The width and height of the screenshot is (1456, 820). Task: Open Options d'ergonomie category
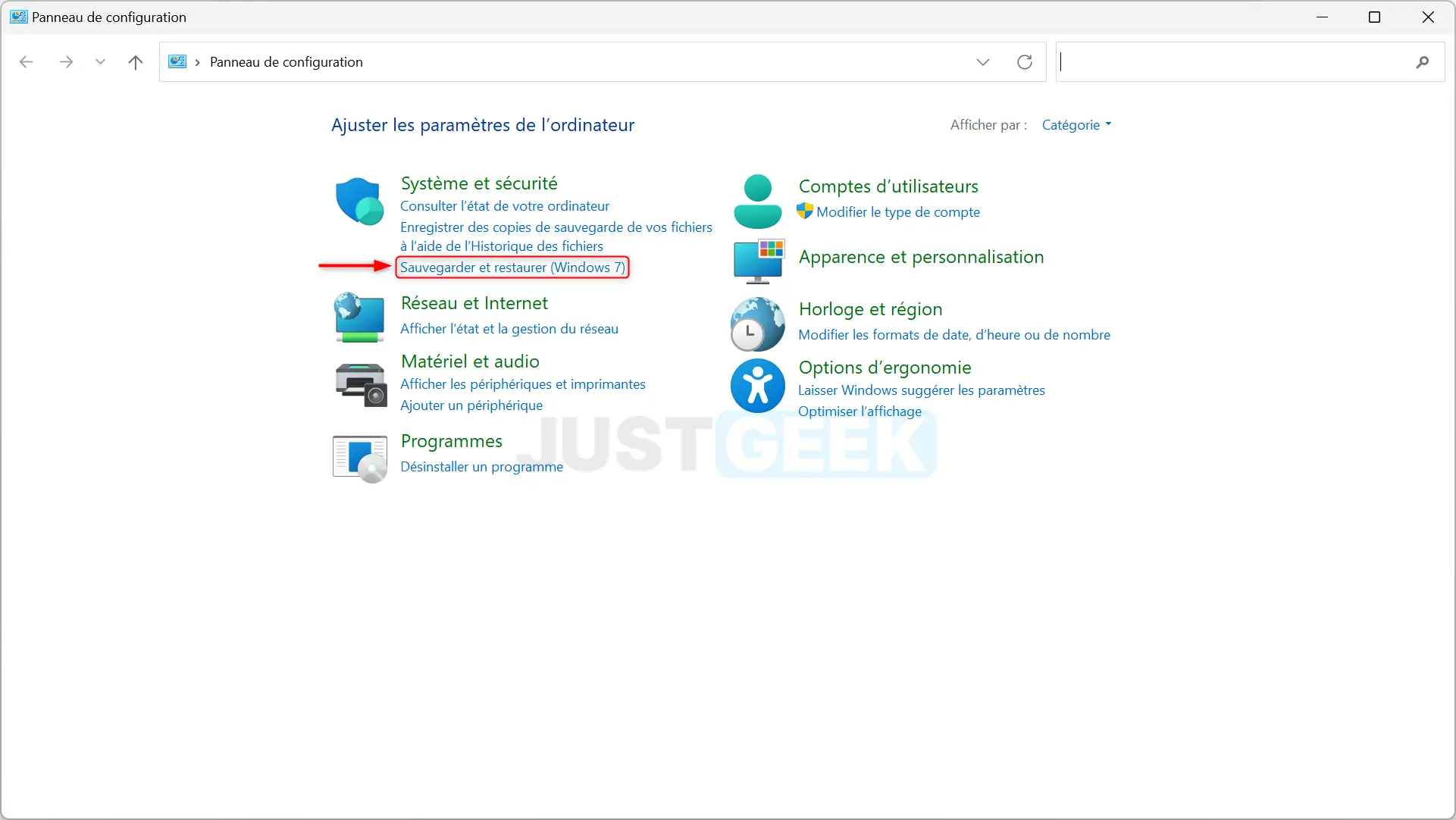point(885,368)
